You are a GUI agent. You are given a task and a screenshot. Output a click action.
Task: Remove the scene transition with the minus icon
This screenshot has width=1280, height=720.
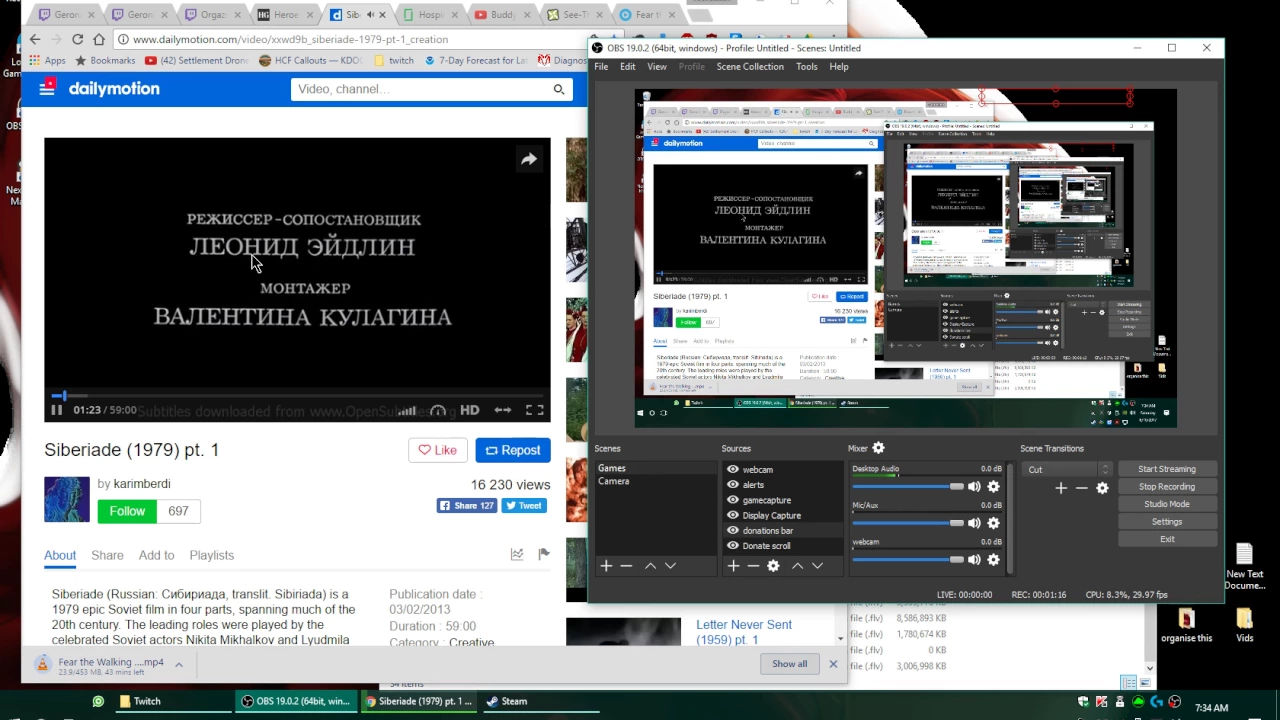pyautogui.click(x=1081, y=488)
